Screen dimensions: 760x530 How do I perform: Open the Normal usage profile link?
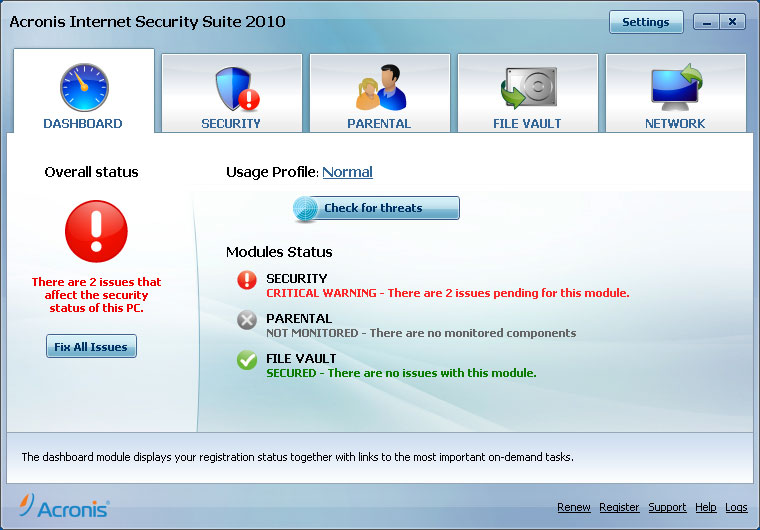pos(347,172)
